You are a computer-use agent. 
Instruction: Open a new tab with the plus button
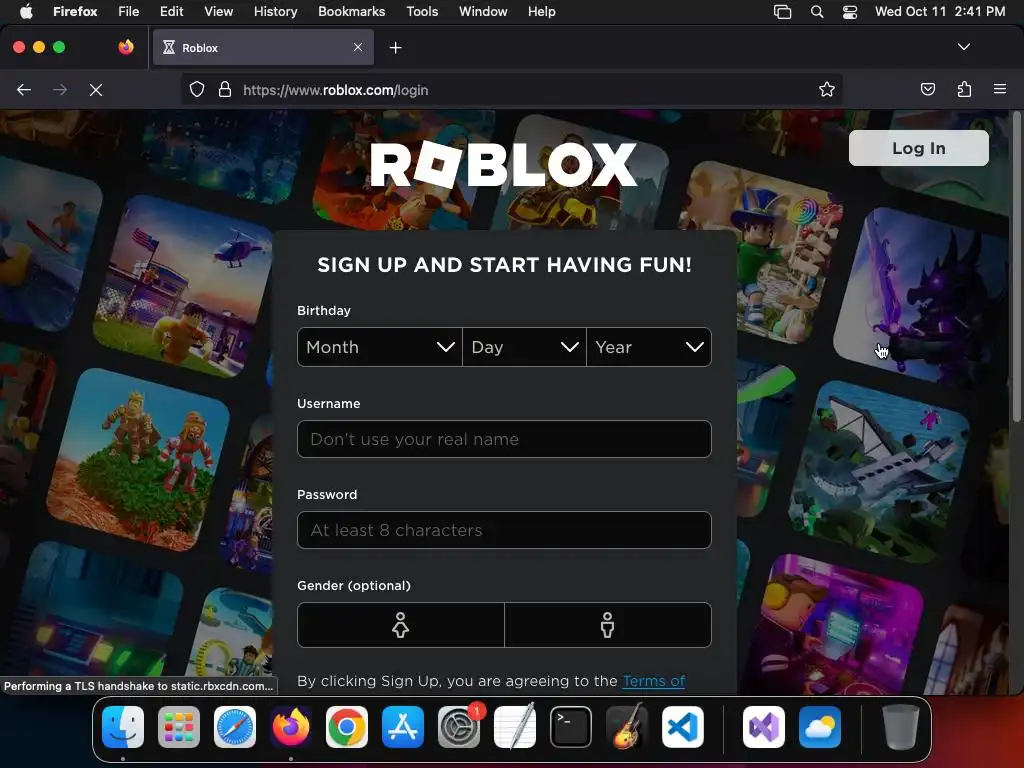tap(395, 48)
